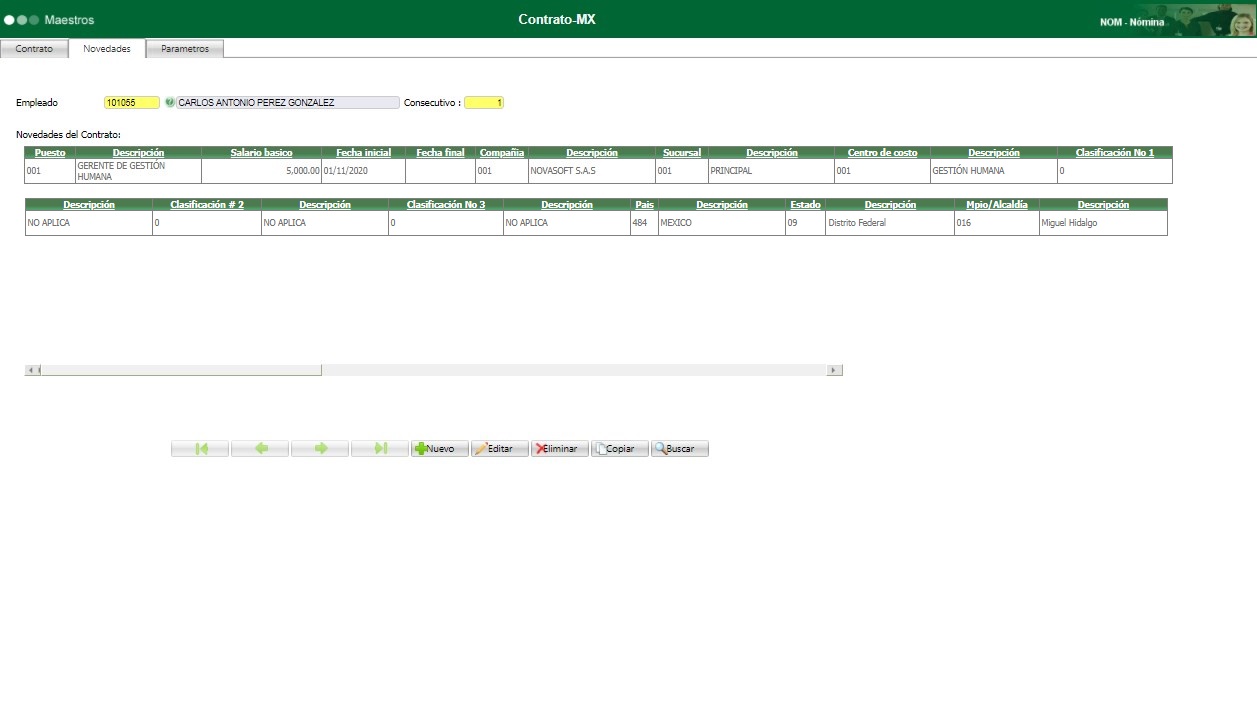The width and height of the screenshot is (1257, 704).
Task: Click the Estado column header
Action: [805, 205]
